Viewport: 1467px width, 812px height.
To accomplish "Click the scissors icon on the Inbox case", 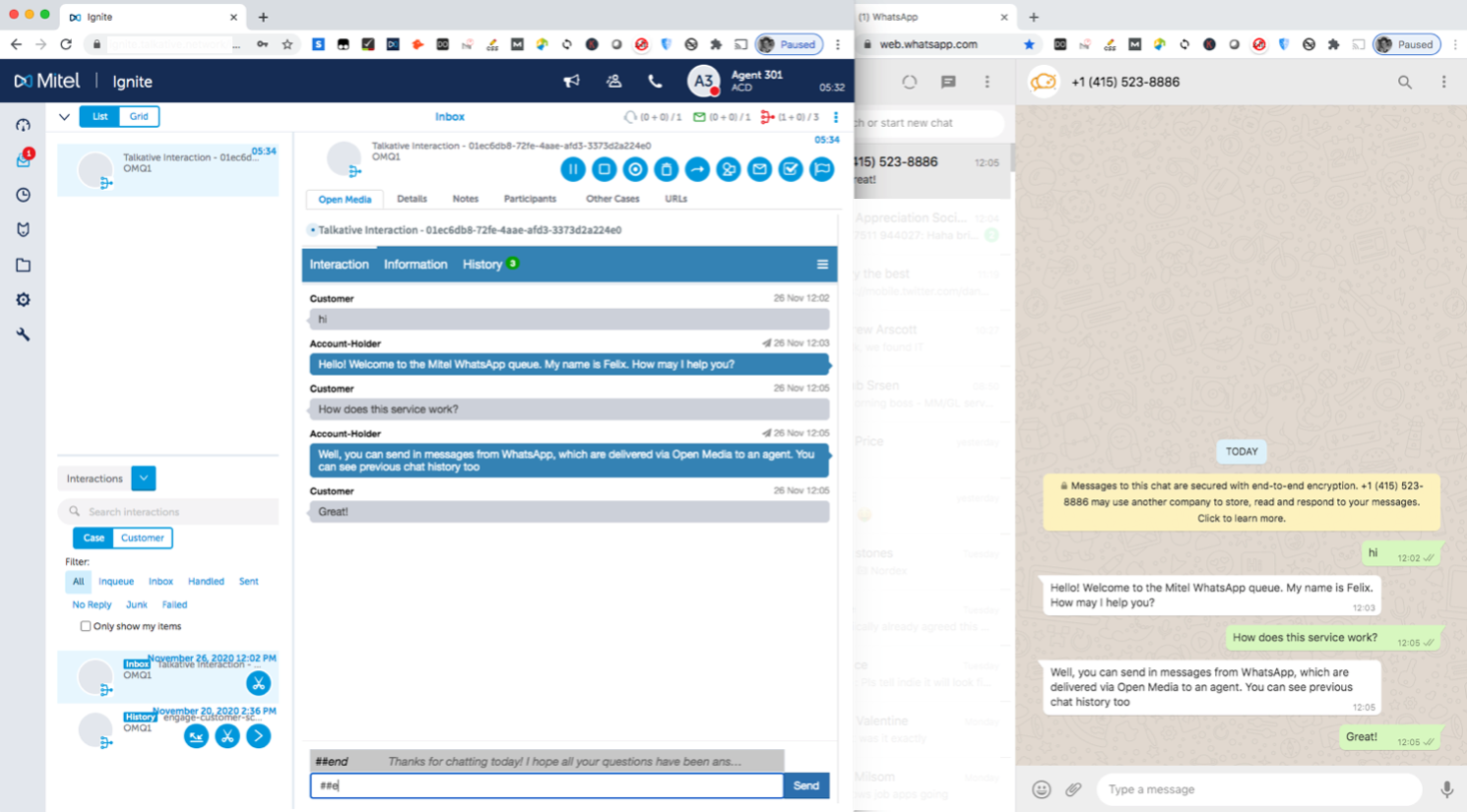I will pyautogui.click(x=259, y=683).
